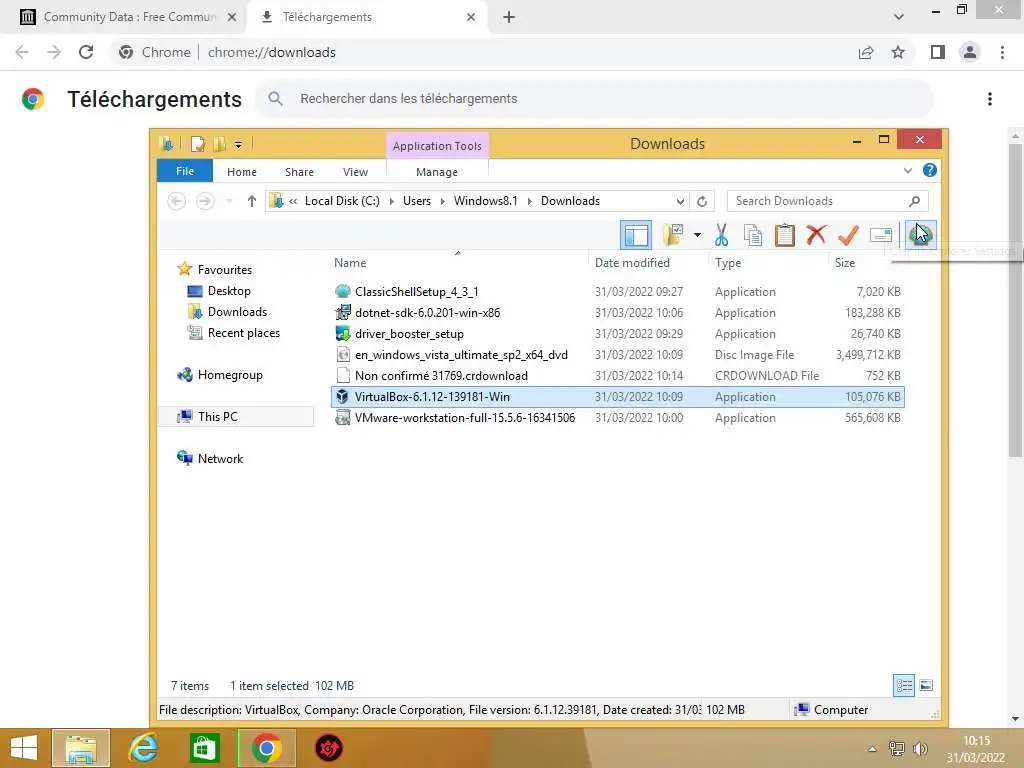Open a new Chrome tab
This screenshot has width=1024, height=768.
click(x=509, y=17)
